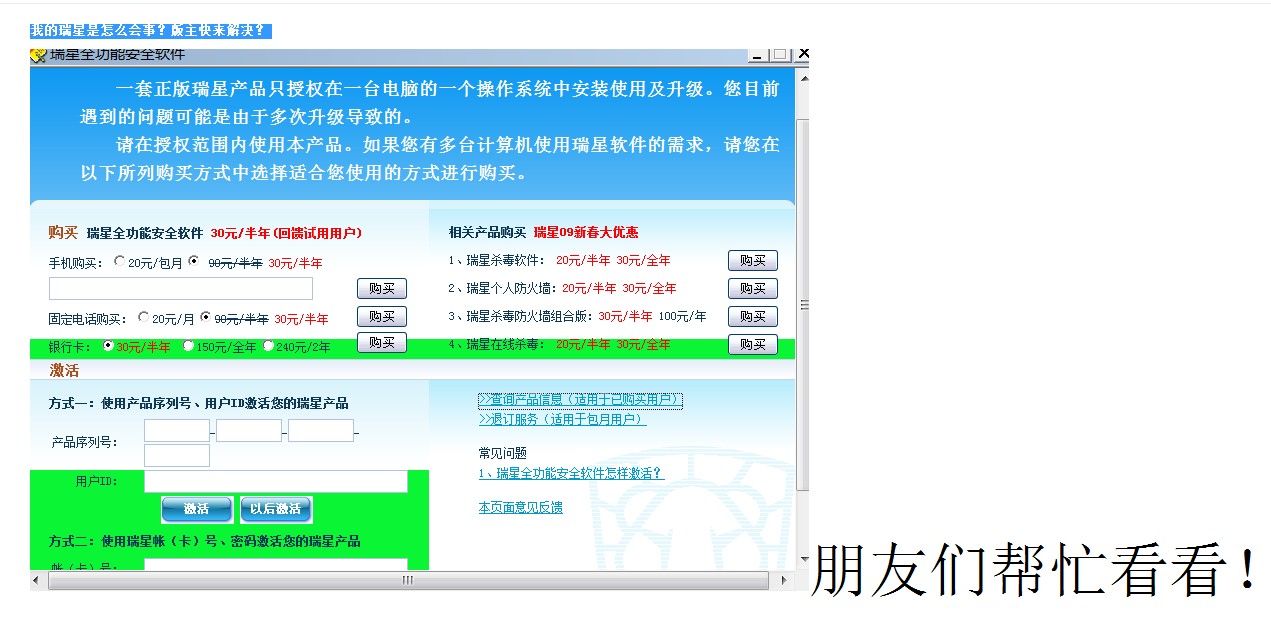Select mobile purchase 20元/包月 radio option
The height and width of the screenshot is (620, 1271).
120,262
